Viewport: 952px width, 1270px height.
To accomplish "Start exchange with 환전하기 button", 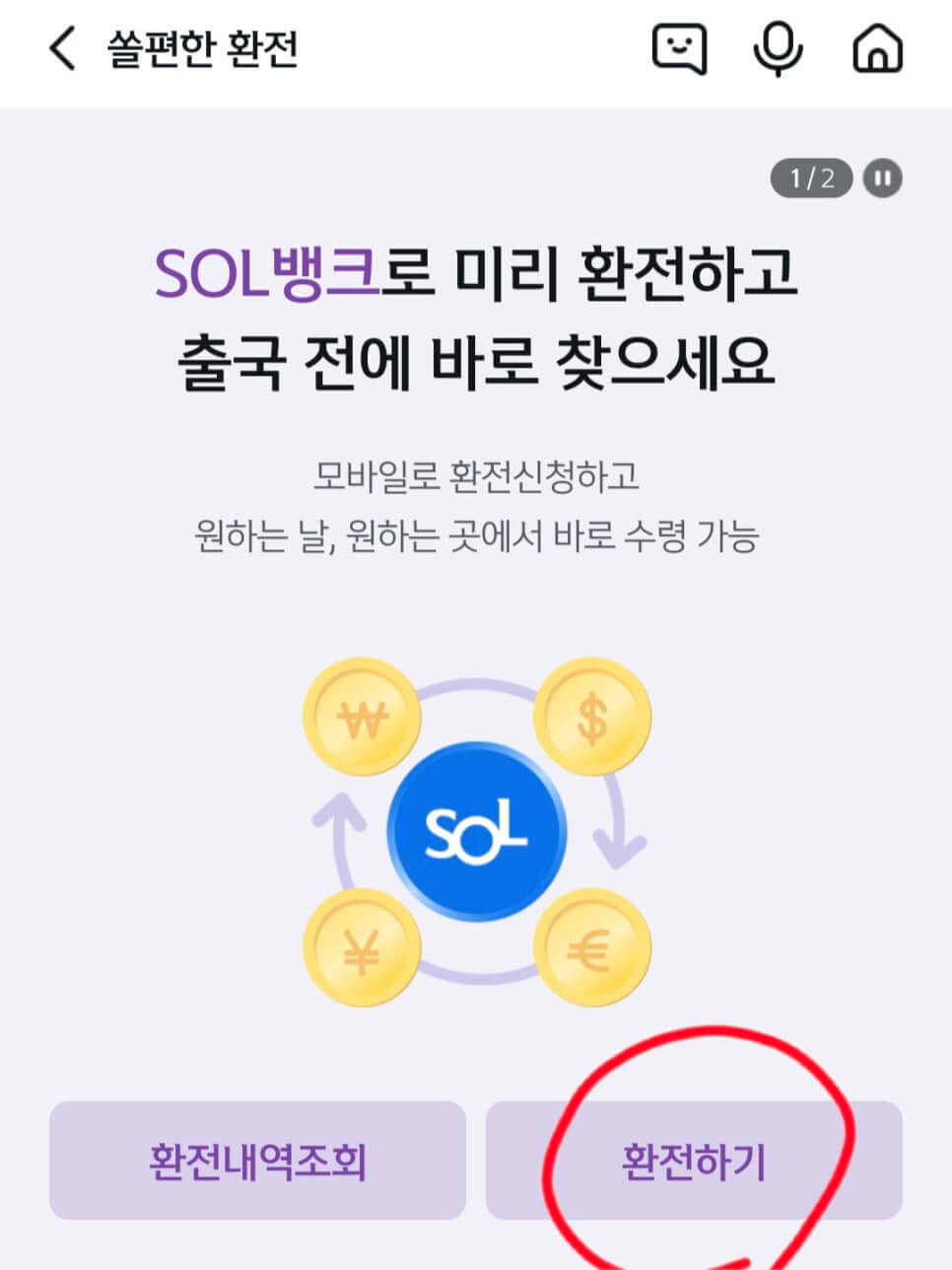I will (694, 1161).
